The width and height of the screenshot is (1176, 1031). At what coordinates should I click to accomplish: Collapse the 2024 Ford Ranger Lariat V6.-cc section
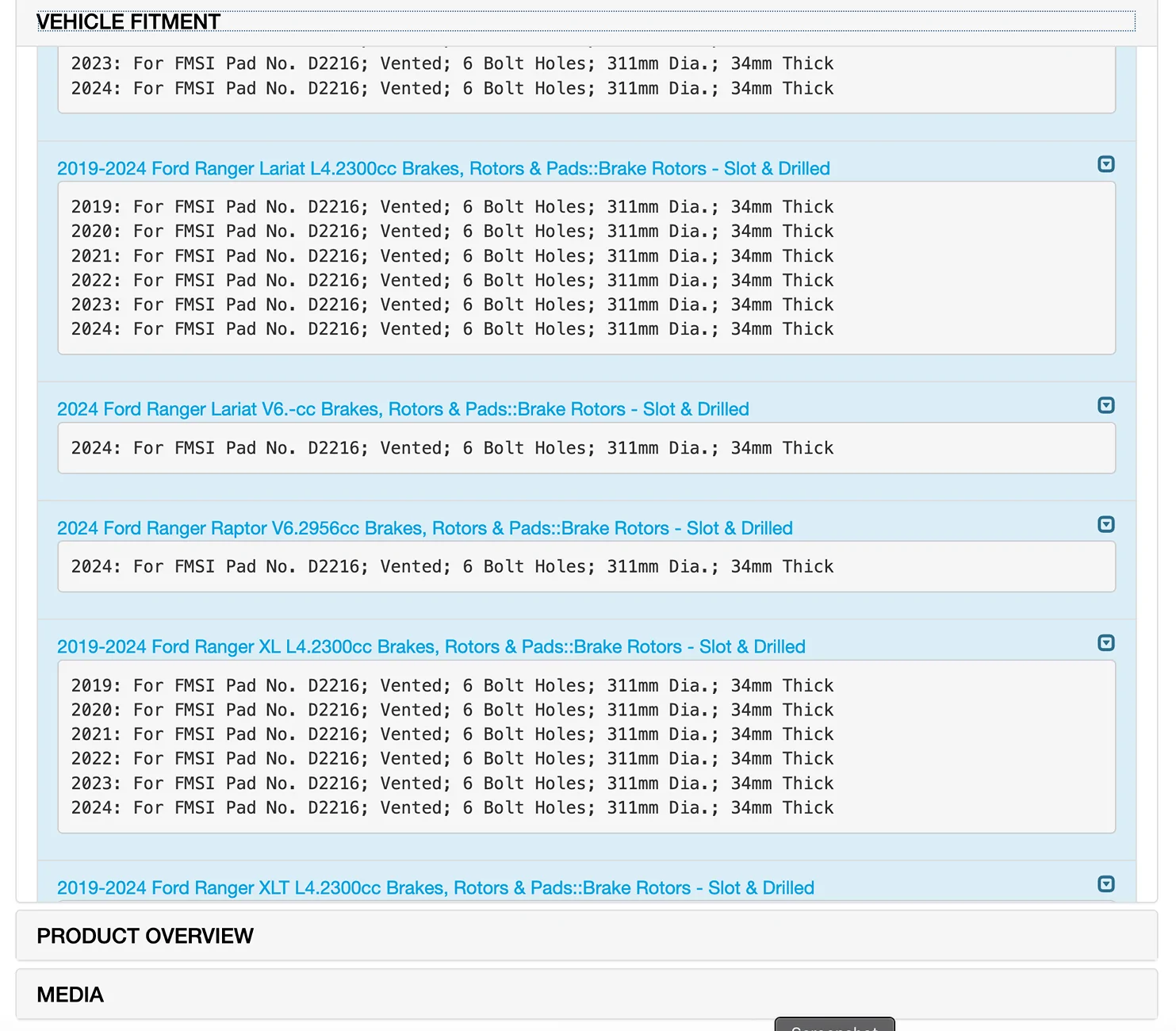click(x=1106, y=405)
